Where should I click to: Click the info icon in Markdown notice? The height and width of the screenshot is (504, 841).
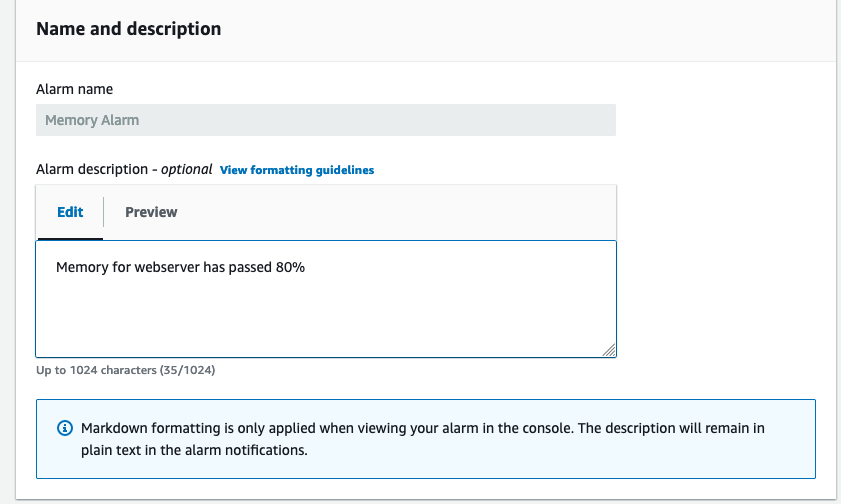[65, 428]
